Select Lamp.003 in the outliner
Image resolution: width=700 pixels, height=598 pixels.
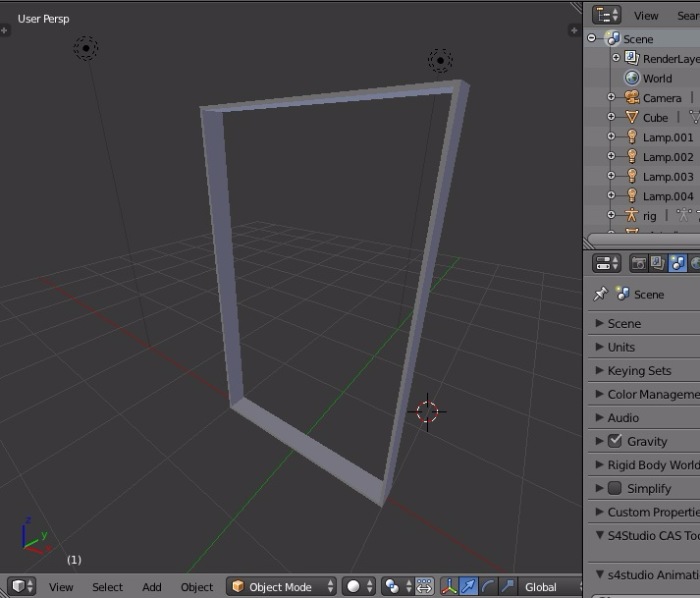[667, 176]
